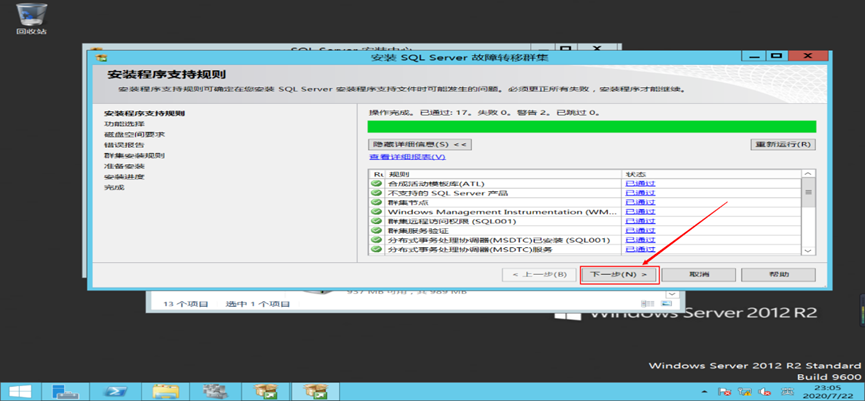The width and height of the screenshot is (865, 401).
Task: Switch to first SQL Server setup taskbar icon
Action: [264, 392]
